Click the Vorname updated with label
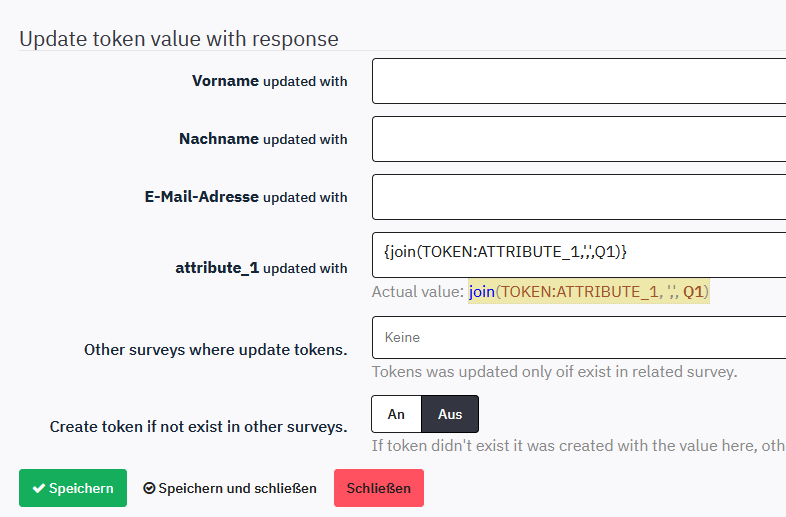Image resolution: width=786 pixels, height=517 pixels. (x=269, y=81)
